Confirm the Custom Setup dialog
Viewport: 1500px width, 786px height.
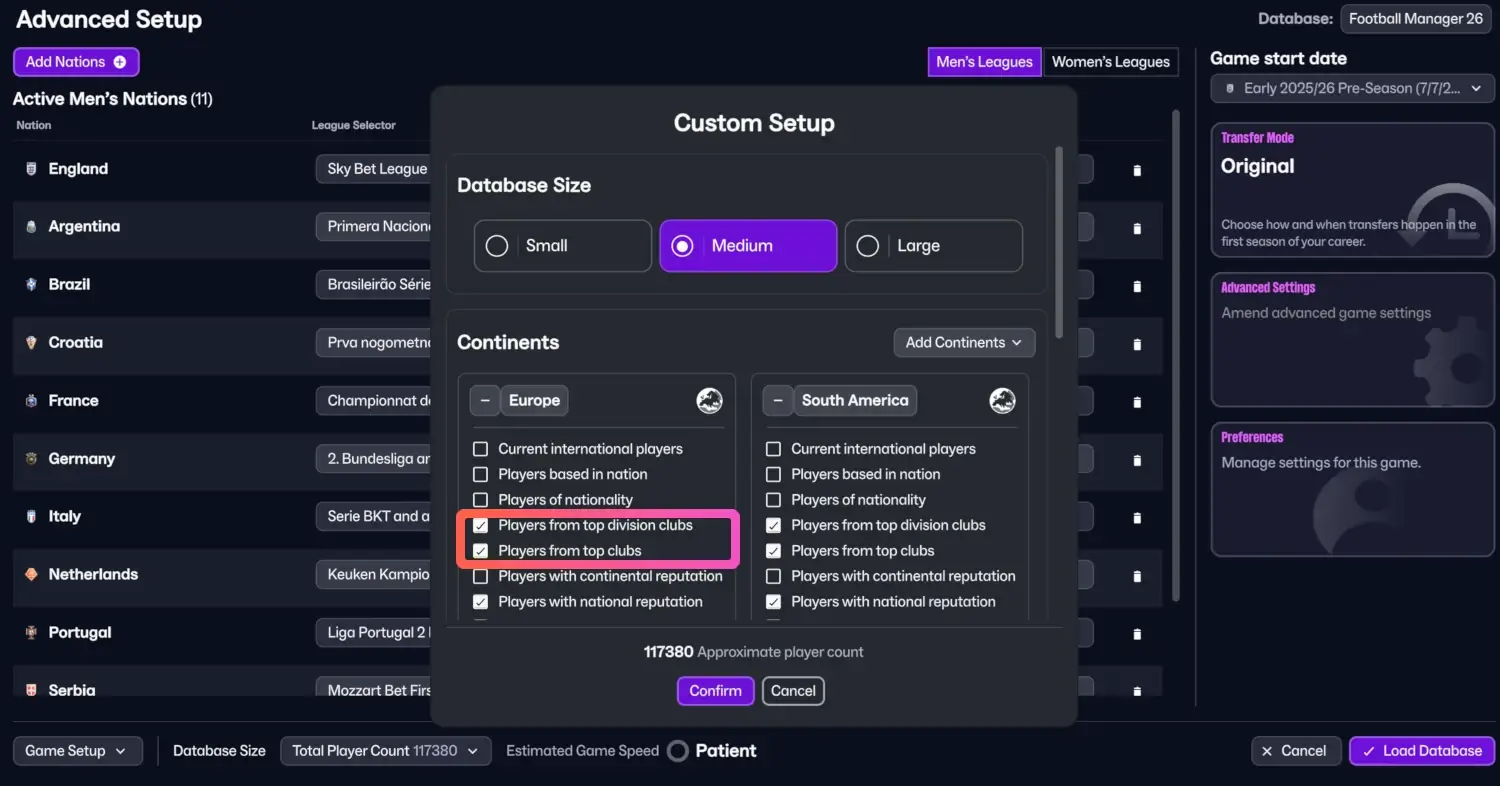pyautogui.click(x=715, y=691)
